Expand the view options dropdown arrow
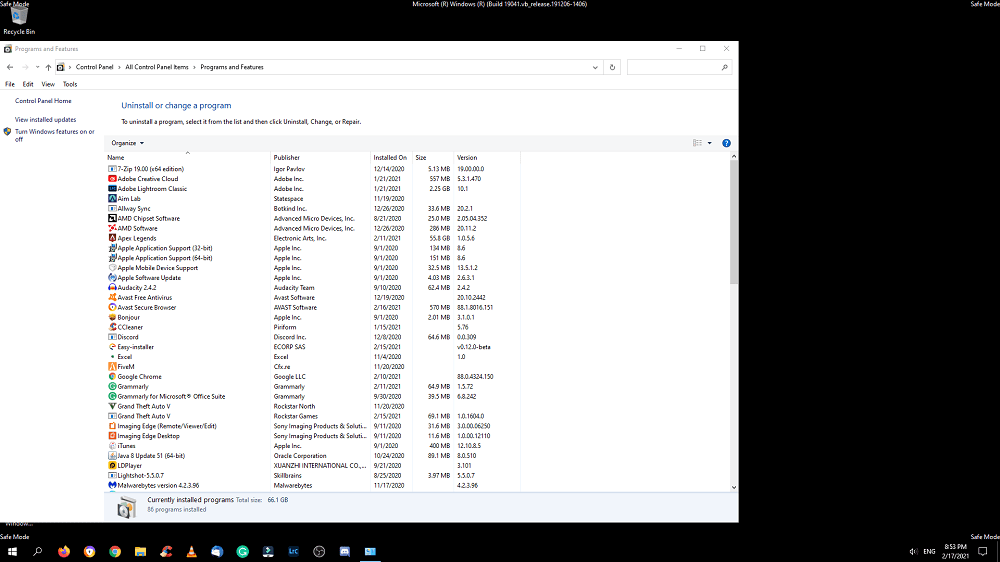This screenshot has width=1000, height=562. 709,143
